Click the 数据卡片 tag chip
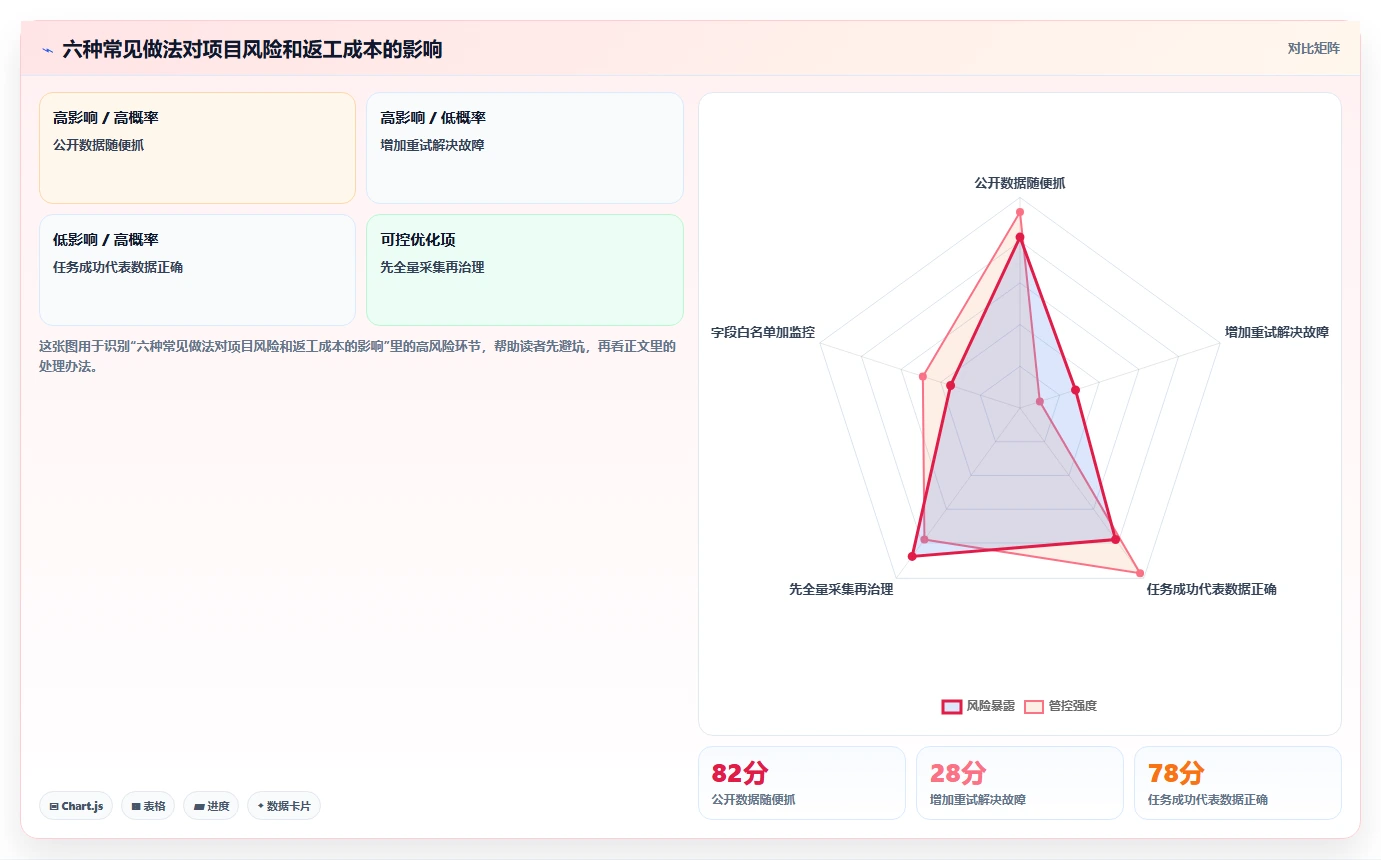The width and height of the screenshot is (1381, 860). pos(284,806)
